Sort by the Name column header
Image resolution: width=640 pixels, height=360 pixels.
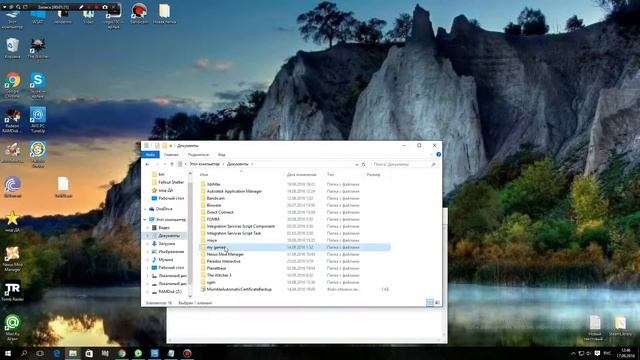tap(241, 175)
